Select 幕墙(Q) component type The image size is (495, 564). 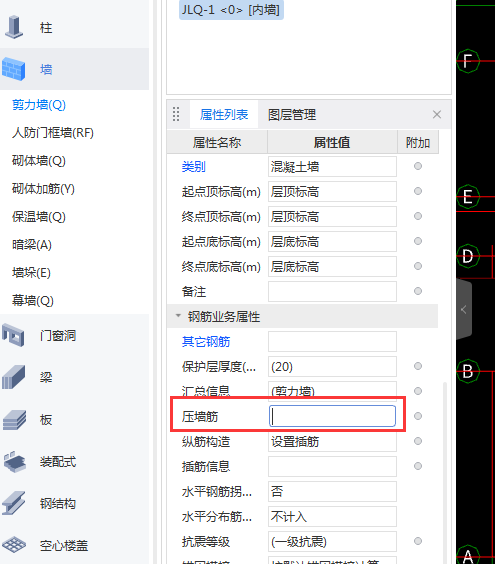(x=32, y=300)
